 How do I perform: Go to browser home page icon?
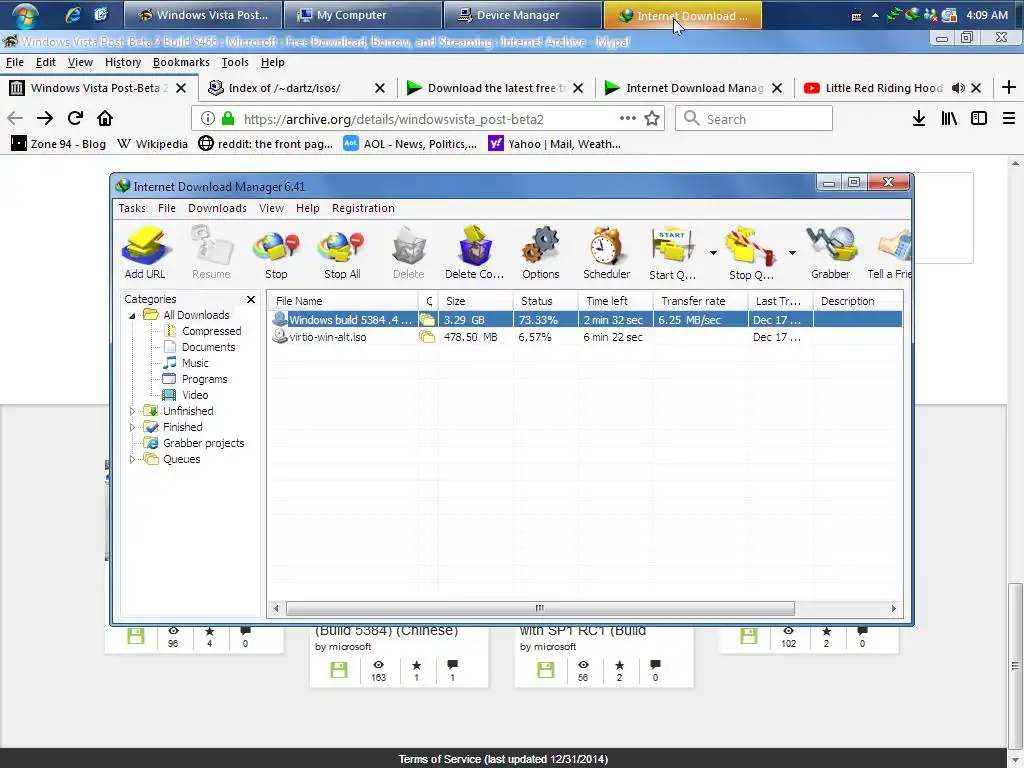[104, 118]
